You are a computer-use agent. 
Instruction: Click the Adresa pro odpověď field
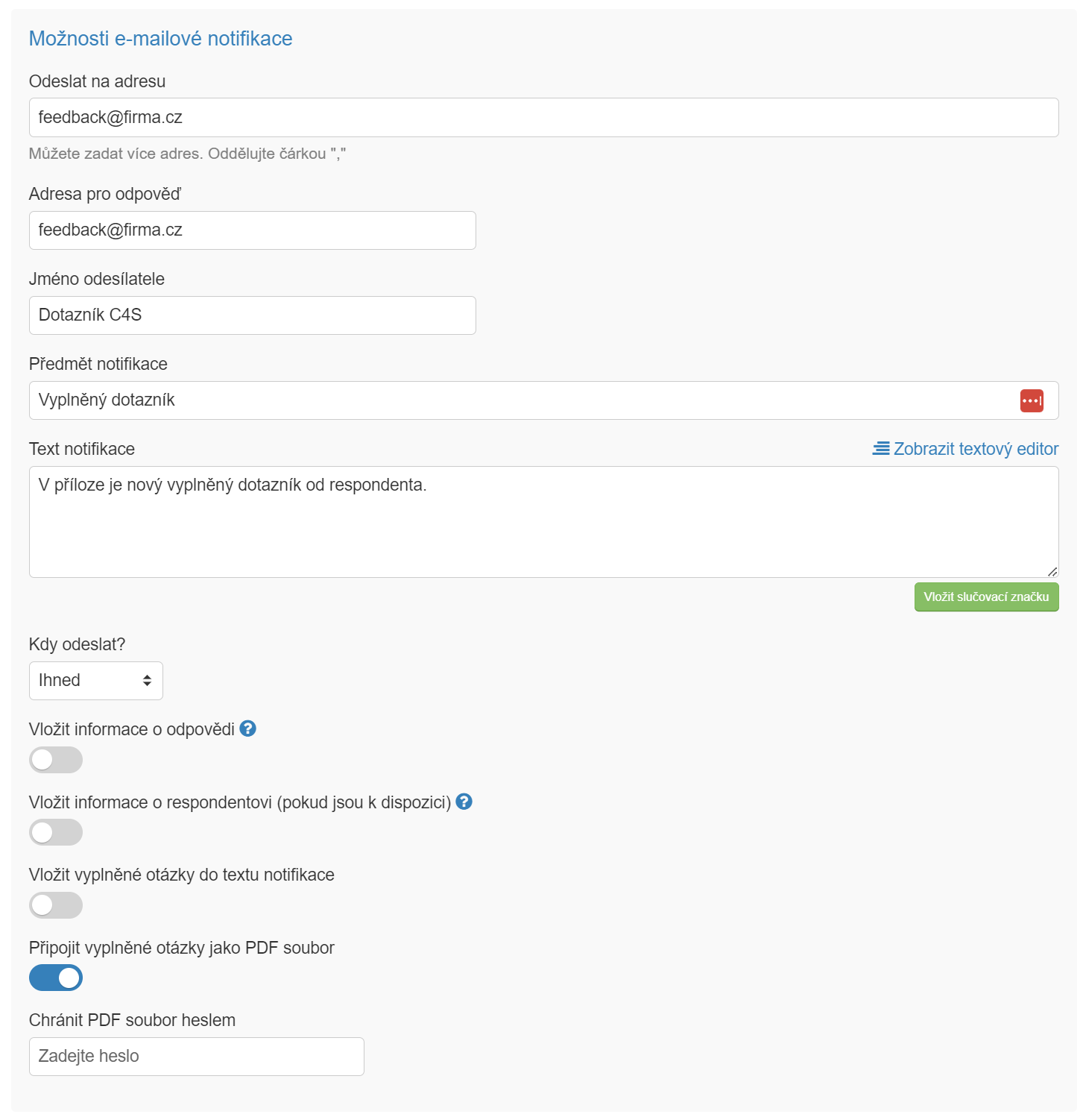point(252,230)
